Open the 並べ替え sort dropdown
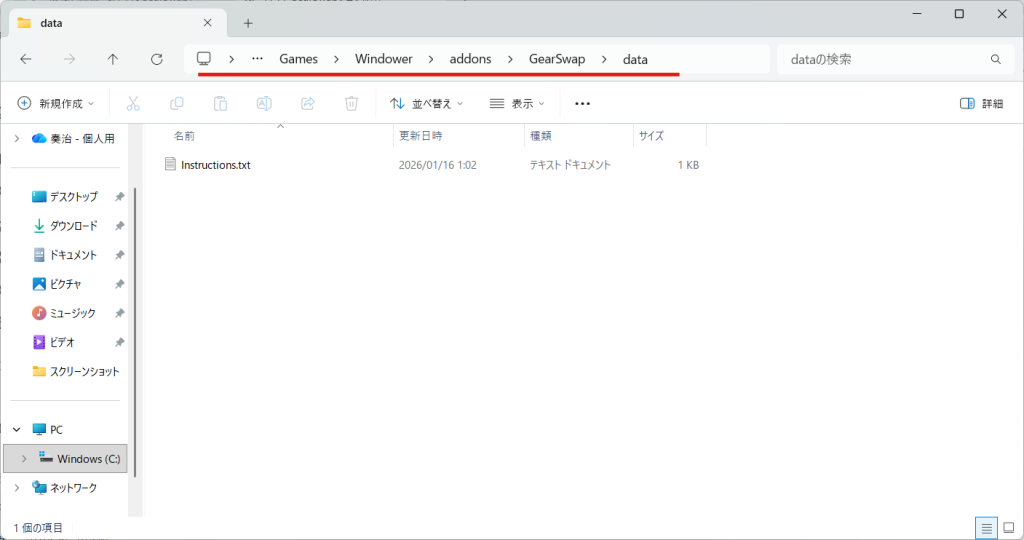The image size is (1024, 540). [427, 103]
